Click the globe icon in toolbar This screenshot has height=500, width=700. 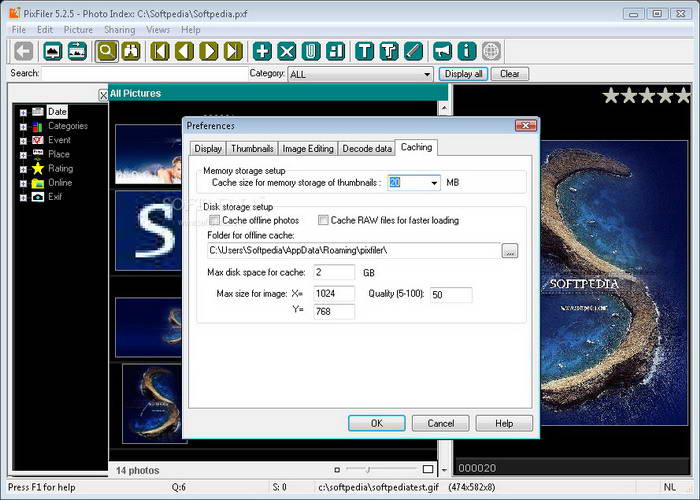tap(491, 51)
